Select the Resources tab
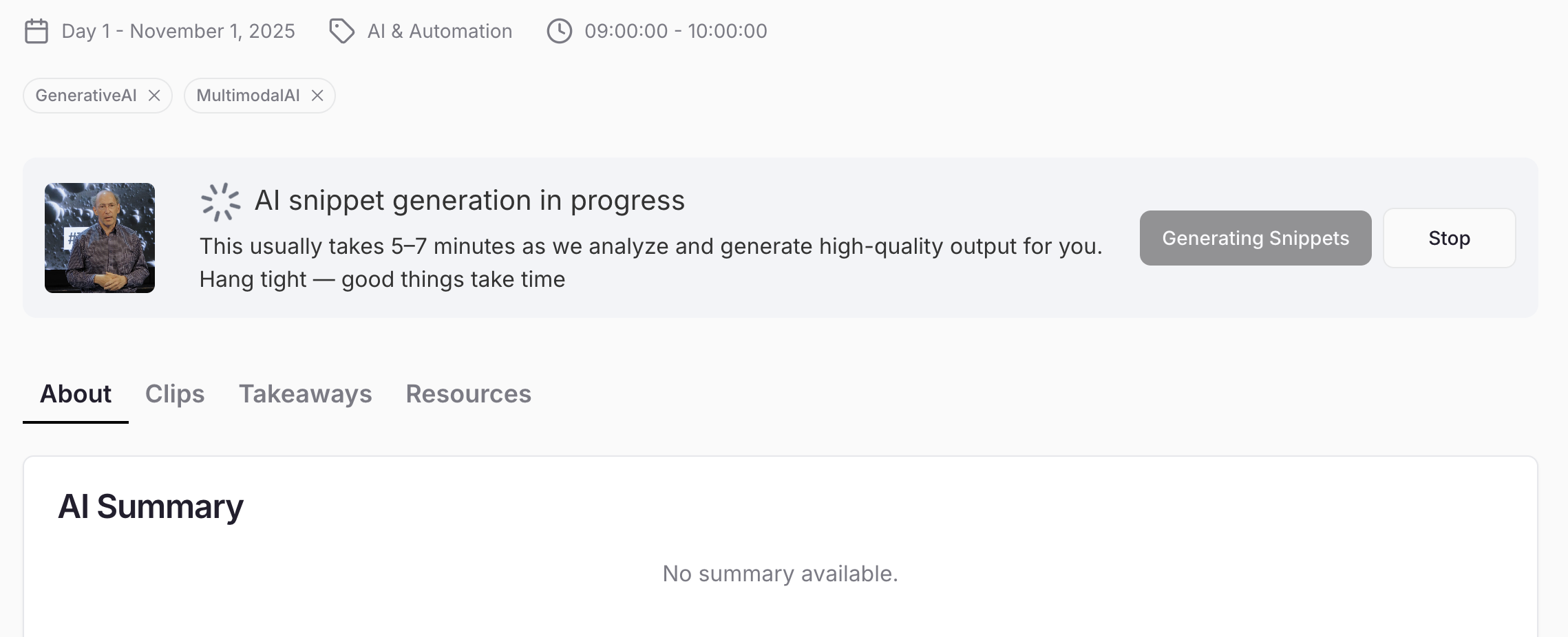Viewport: 1568px width, 637px height. (468, 394)
